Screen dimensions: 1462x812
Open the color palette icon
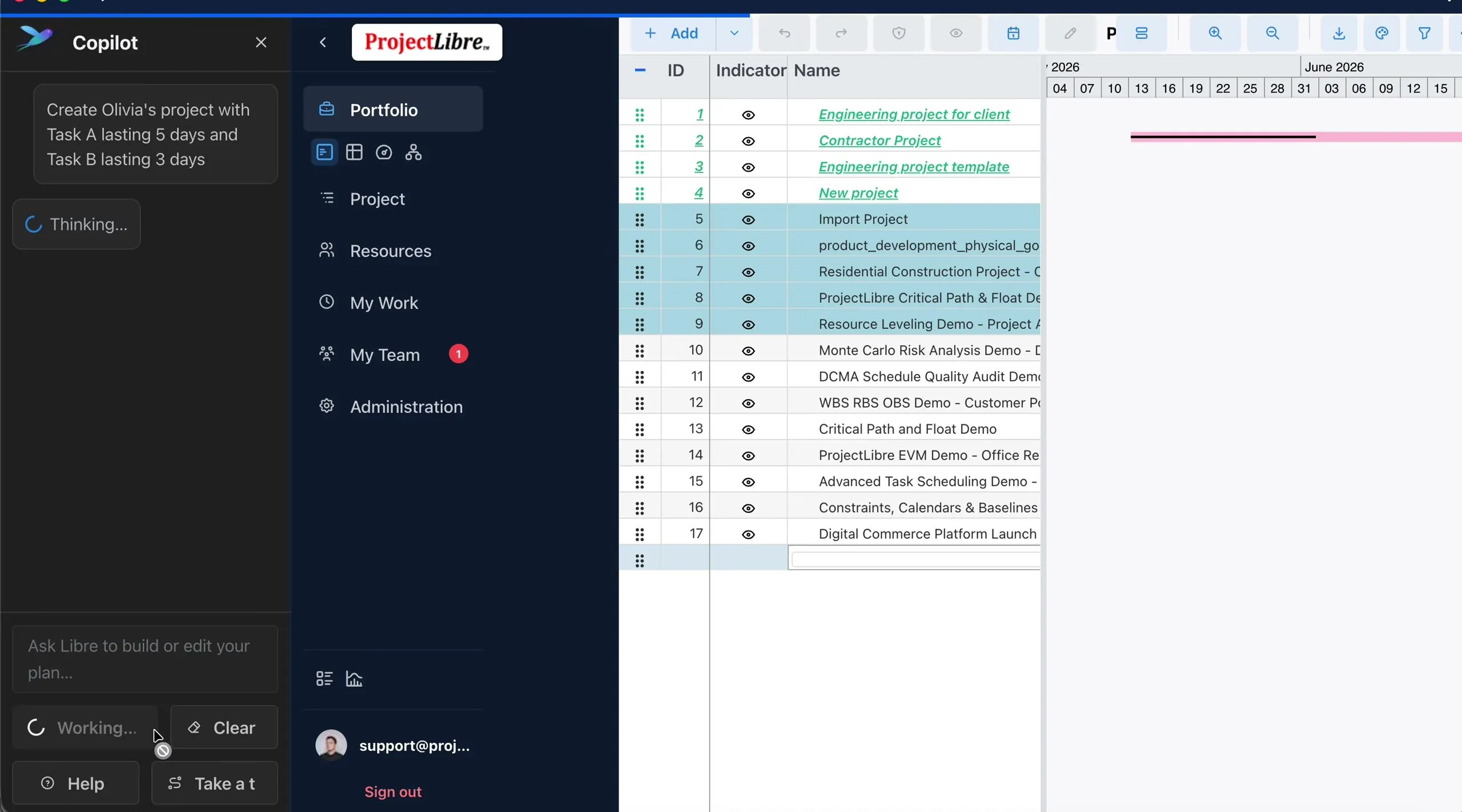[1381, 33]
